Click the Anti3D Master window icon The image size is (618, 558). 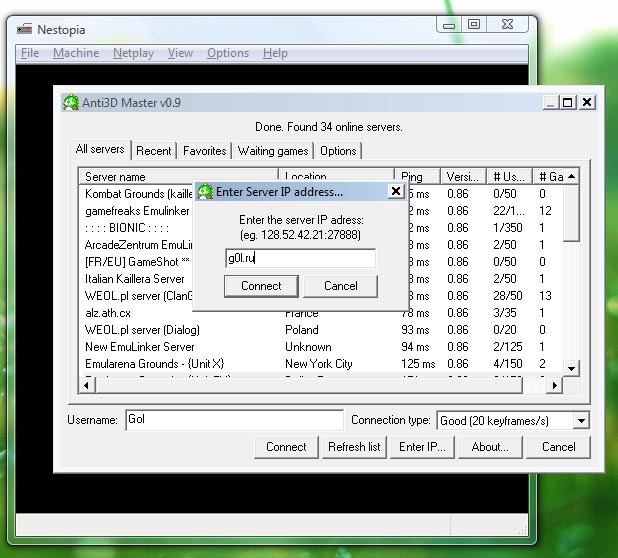click(71, 102)
